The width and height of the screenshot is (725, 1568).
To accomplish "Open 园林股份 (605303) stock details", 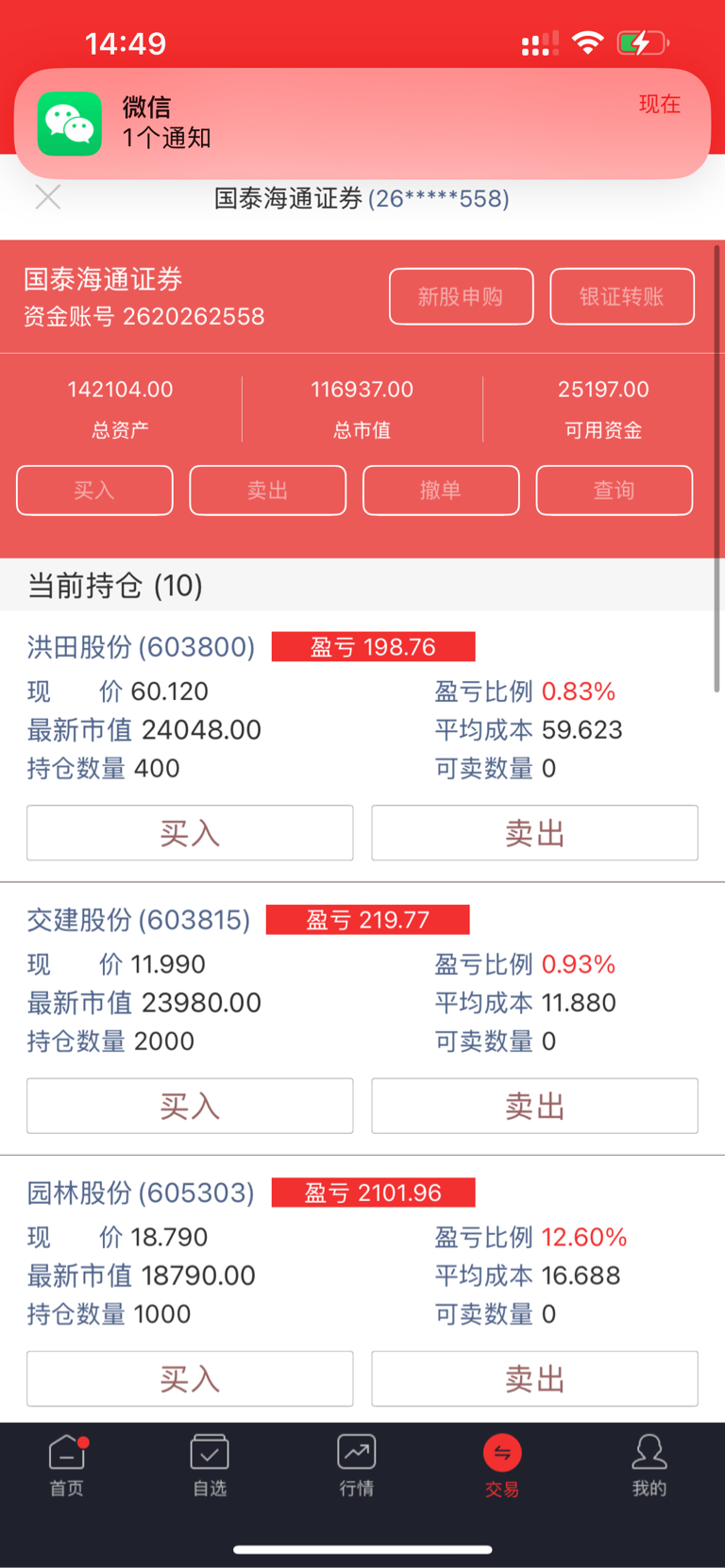I will pos(141,1193).
